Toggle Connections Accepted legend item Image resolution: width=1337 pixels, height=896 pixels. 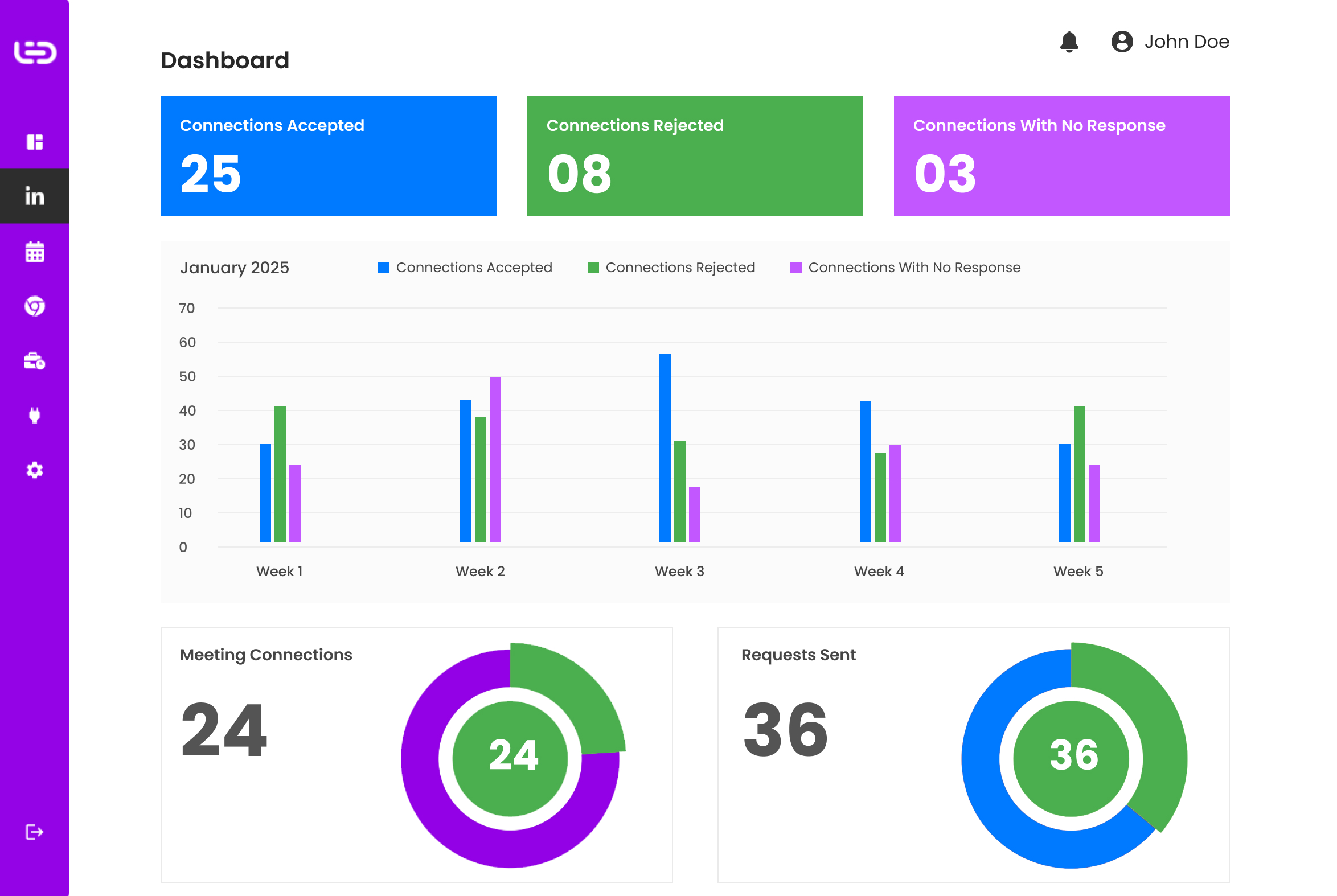pos(465,268)
